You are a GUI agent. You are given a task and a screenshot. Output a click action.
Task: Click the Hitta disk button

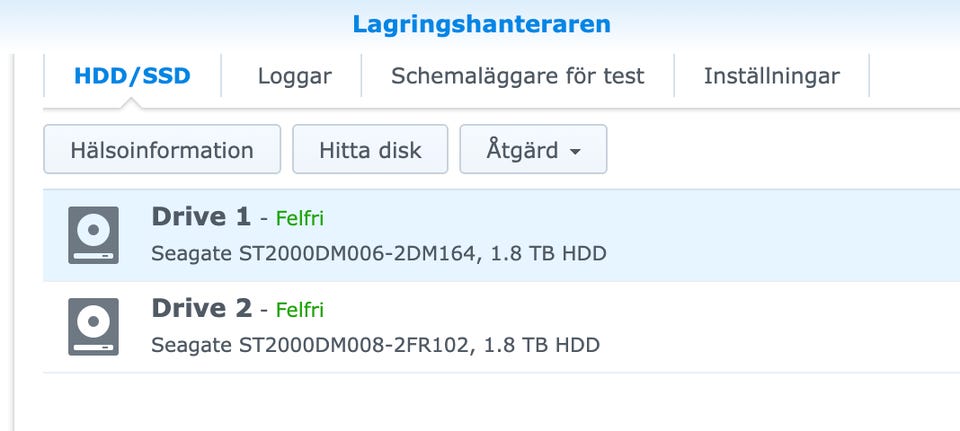point(370,150)
